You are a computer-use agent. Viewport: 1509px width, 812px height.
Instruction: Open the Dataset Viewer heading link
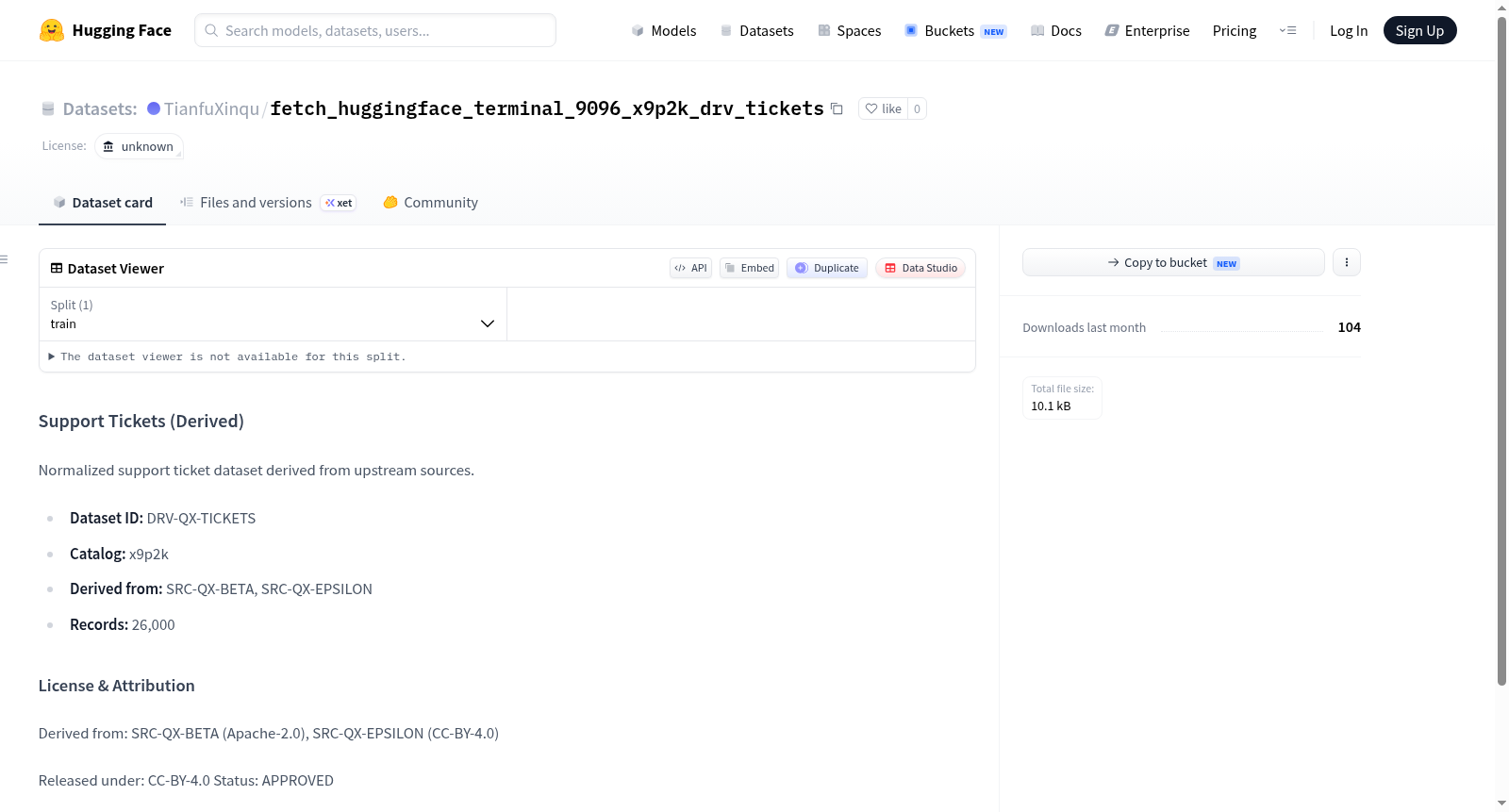click(x=116, y=269)
